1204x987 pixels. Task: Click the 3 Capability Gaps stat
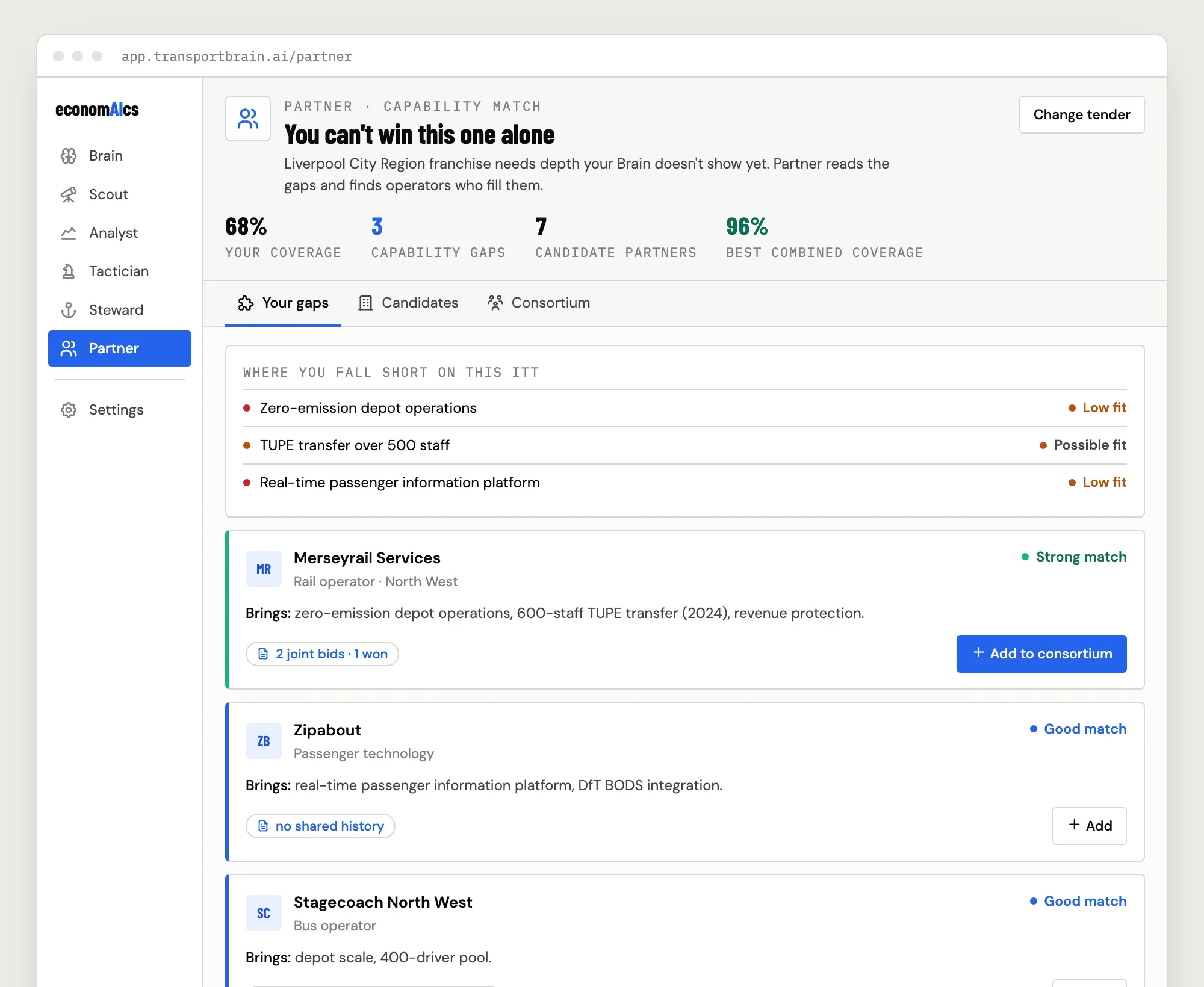pos(438,237)
